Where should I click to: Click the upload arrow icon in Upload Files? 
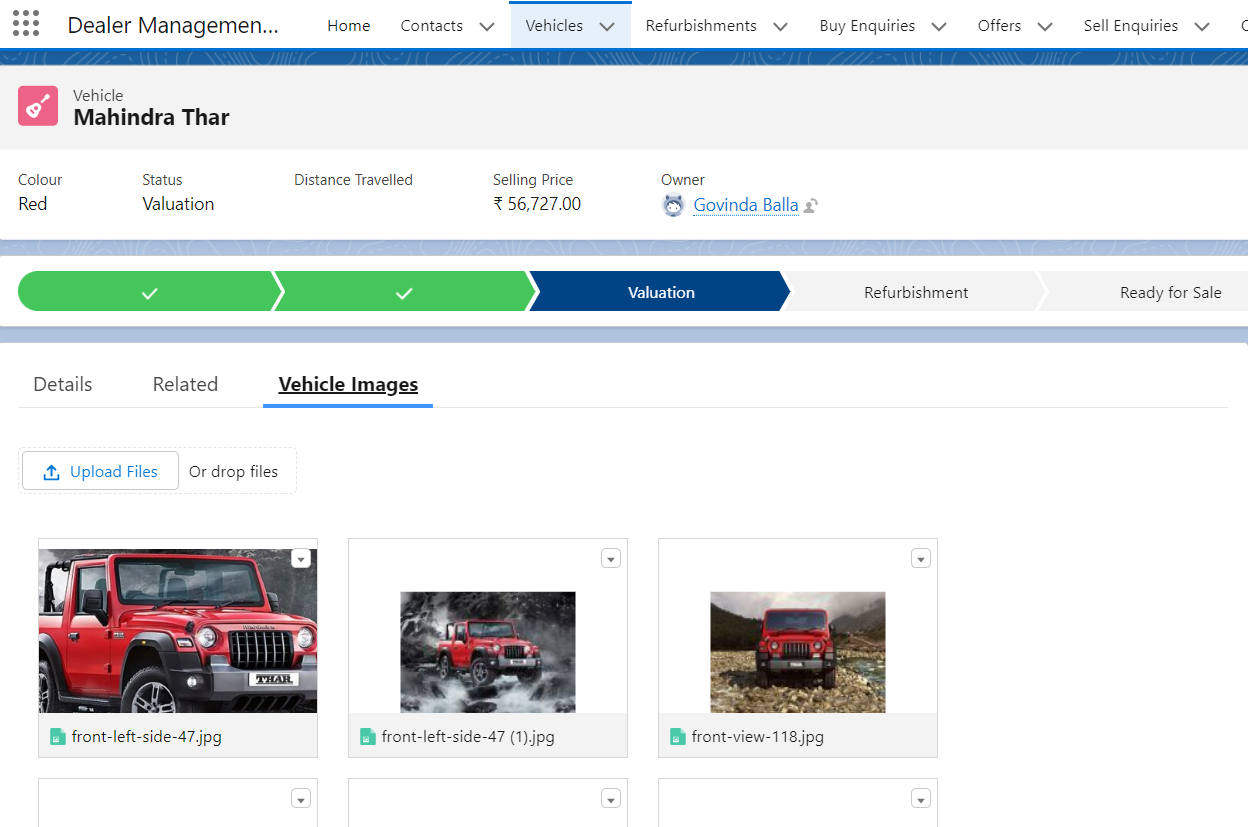[52, 472]
